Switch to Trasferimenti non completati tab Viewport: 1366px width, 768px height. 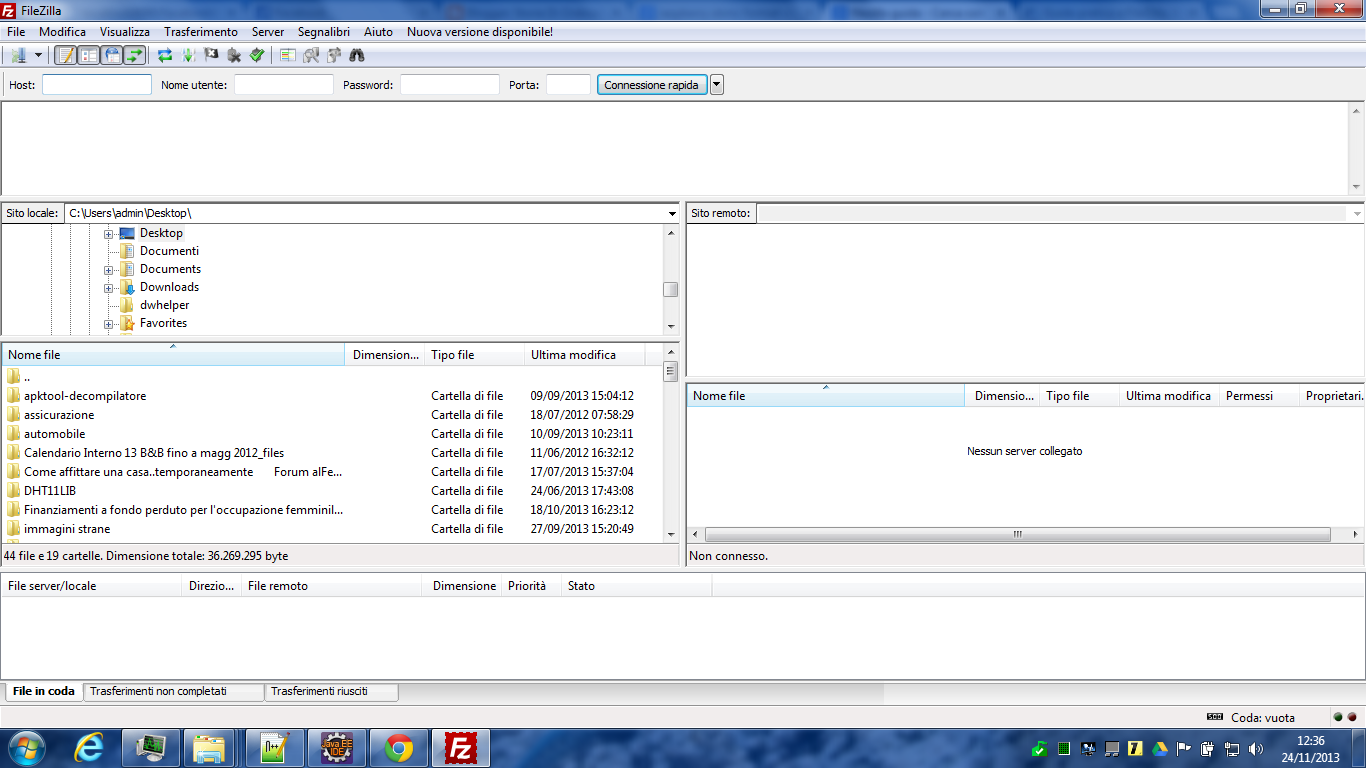[x=174, y=691]
